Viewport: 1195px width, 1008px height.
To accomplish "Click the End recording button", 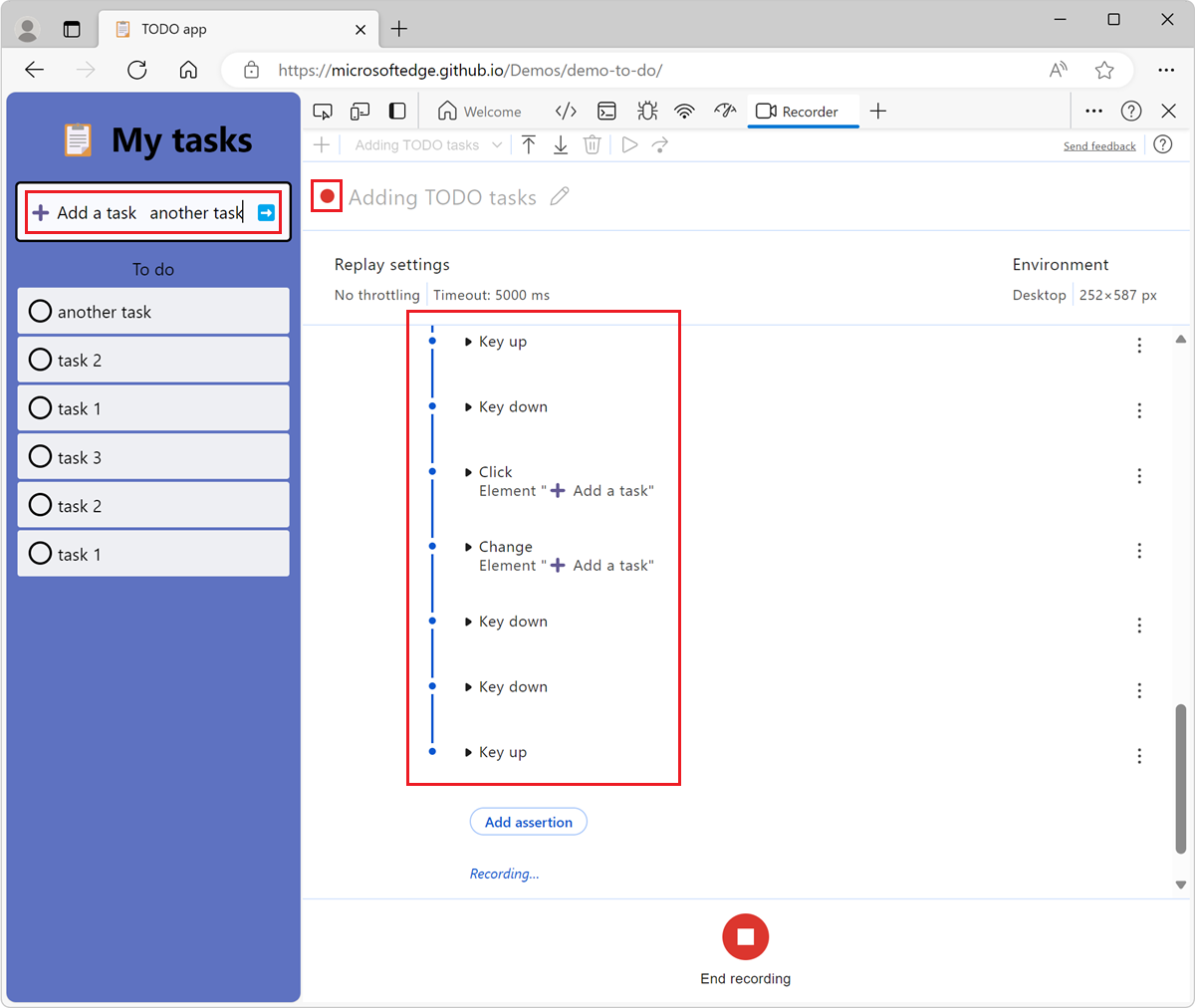I will (x=745, y=936).
